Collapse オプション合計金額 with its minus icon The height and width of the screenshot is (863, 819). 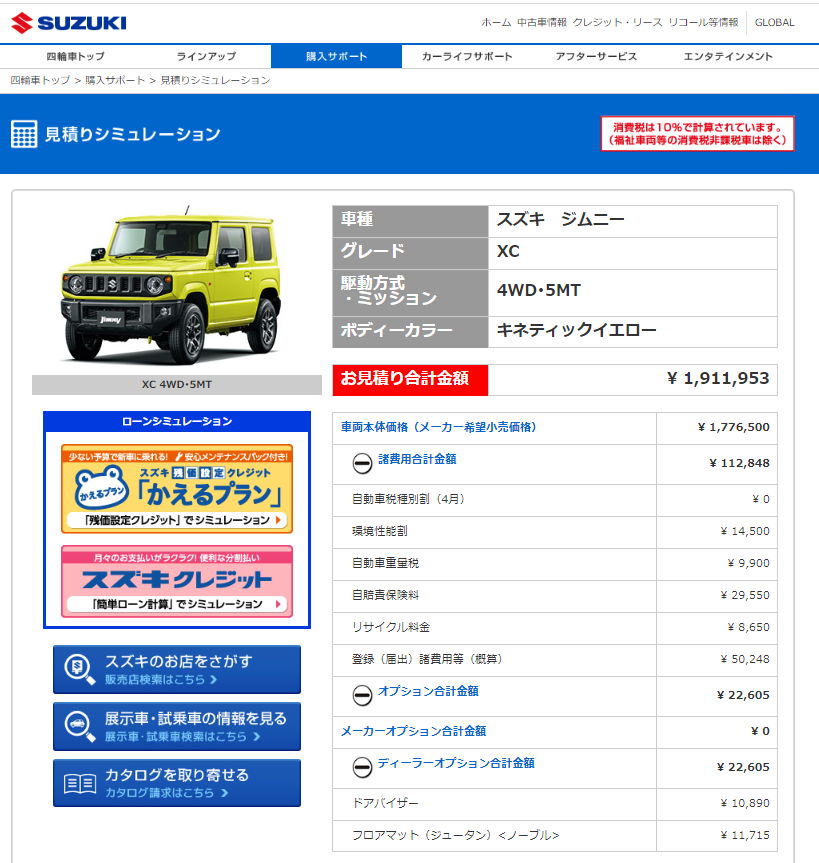point(362,695)
